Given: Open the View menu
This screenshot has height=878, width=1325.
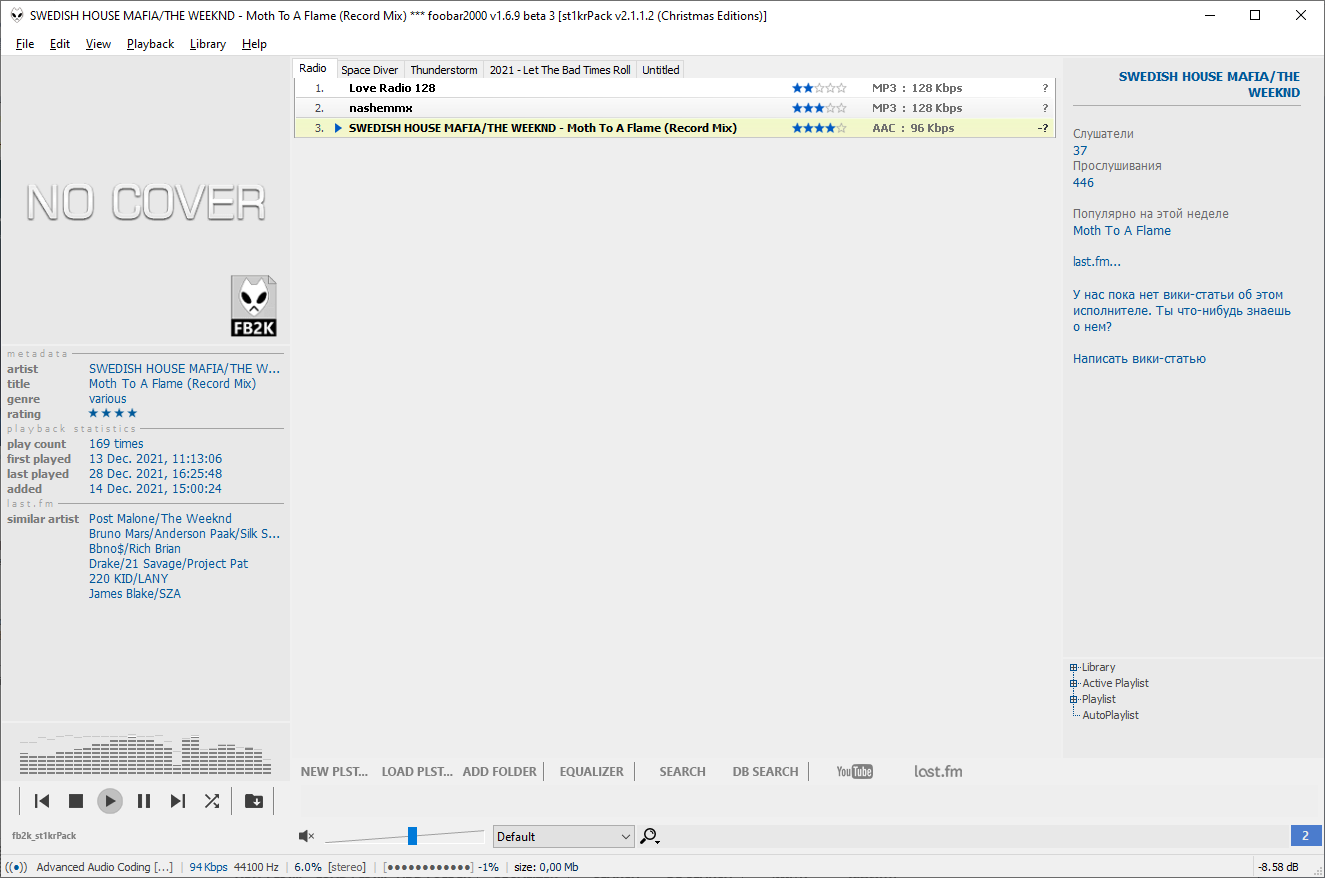Looking at the screenshot, I should [98, 44].
